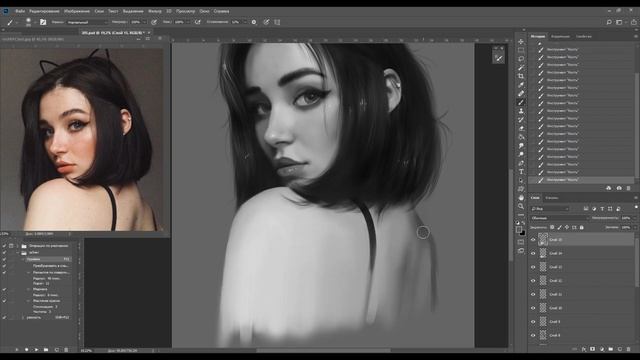Open the brush settings panel from options bar
The width and height of the screenshot is (640, 360).
(x=43, y=22)
